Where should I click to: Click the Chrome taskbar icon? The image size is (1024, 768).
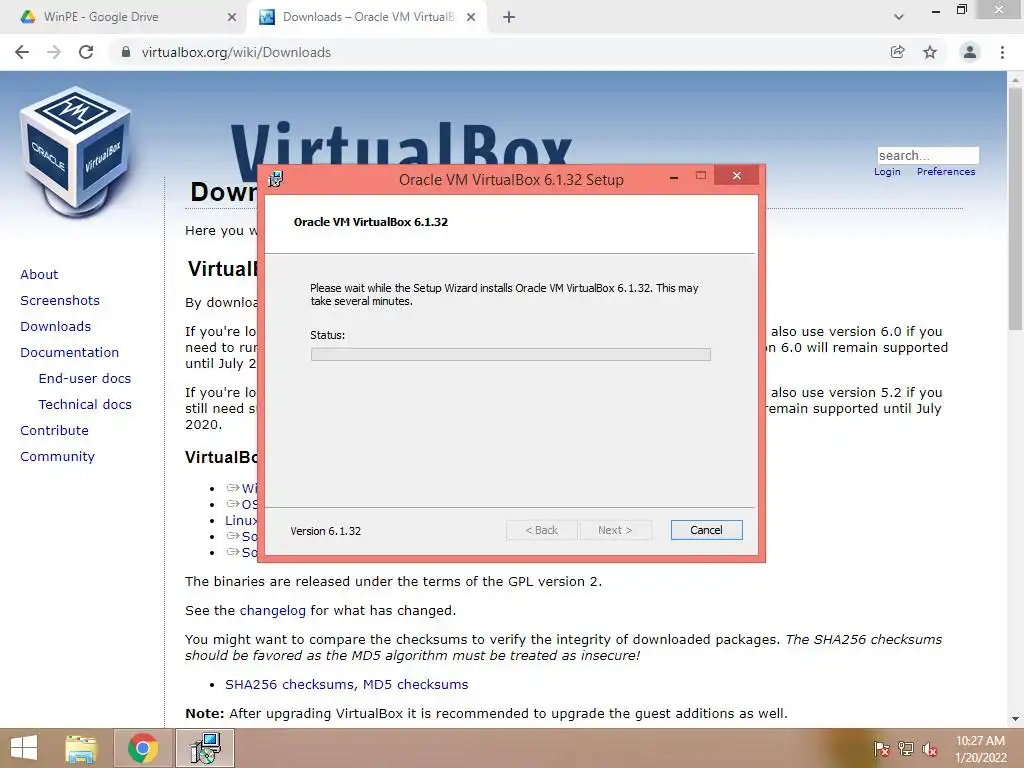tap(142, 748)
